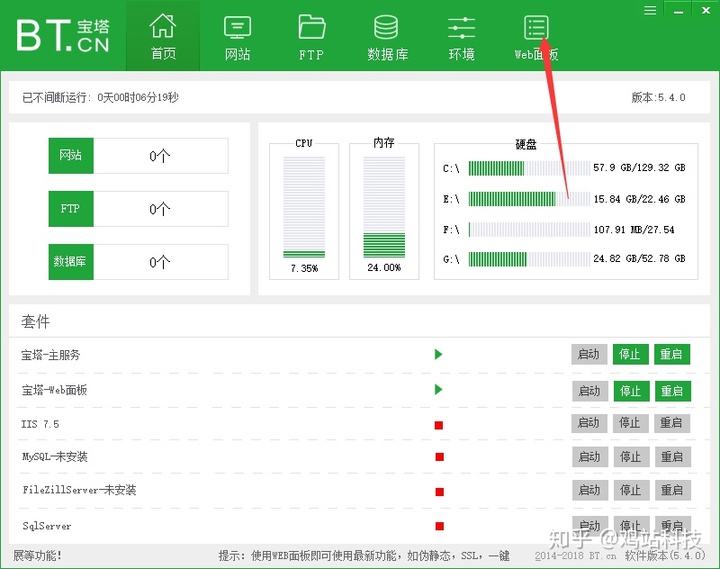Open the 首页 home tab icon
This screenshot has height=569, width=720.
163,26
